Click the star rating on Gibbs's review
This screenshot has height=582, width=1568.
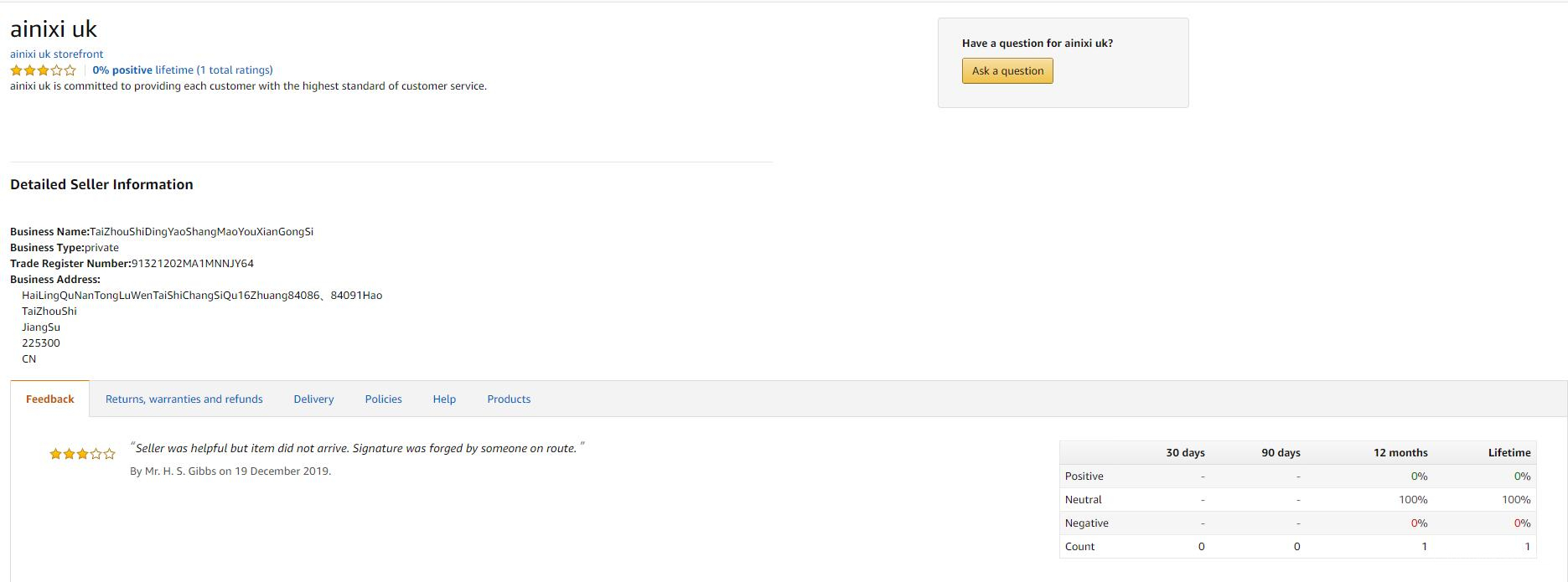click(82, 454)
